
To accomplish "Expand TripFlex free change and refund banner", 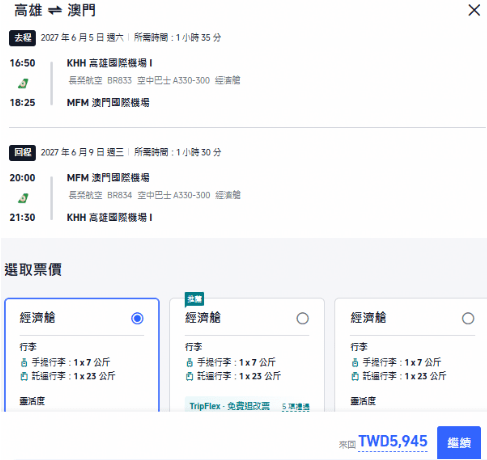I will click(247, 404).
